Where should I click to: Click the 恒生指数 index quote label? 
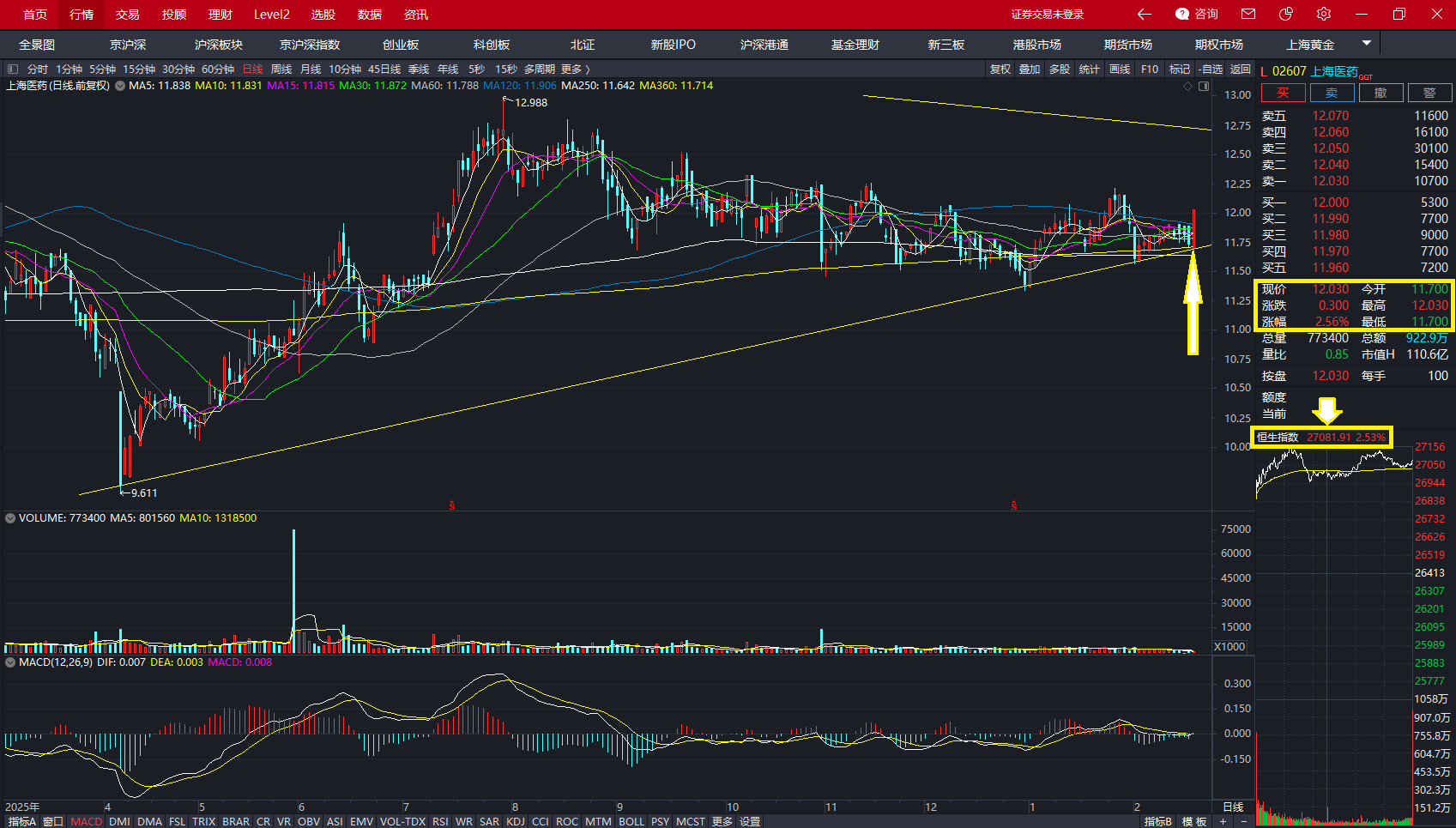tap(1278, 438)
